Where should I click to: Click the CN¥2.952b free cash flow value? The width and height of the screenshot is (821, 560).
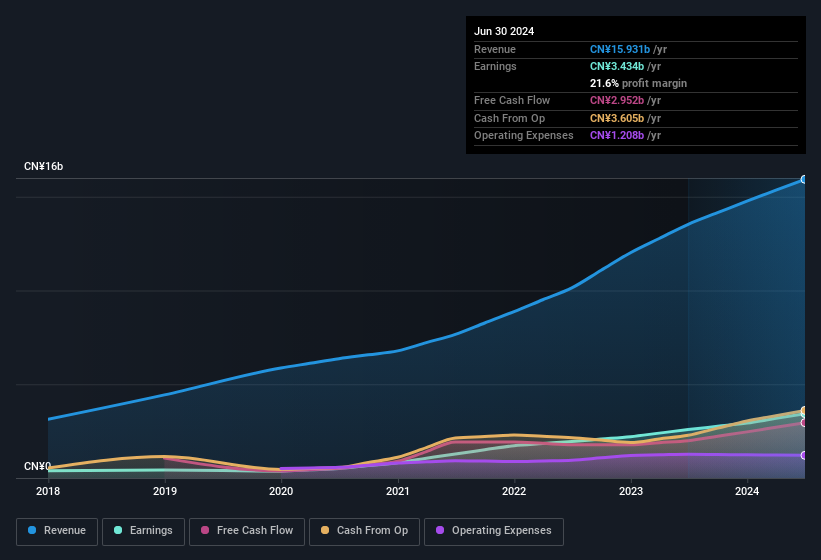pyautogui.click(x=617, y=100)
